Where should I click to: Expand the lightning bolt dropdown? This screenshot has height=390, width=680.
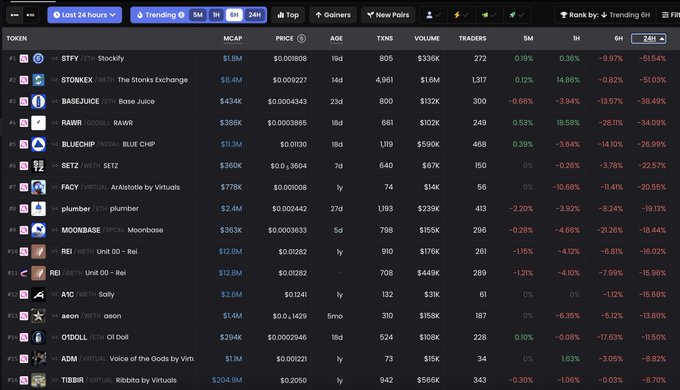[461, 15]
